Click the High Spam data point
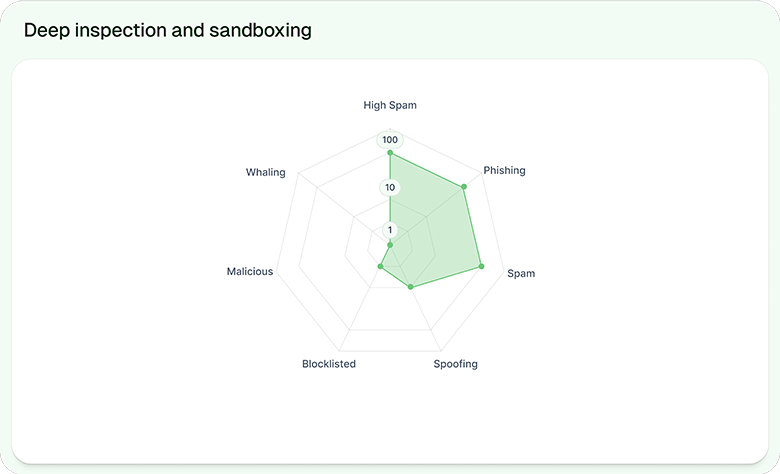The width and height of the screenshot is (780, 474). [390, 153]
